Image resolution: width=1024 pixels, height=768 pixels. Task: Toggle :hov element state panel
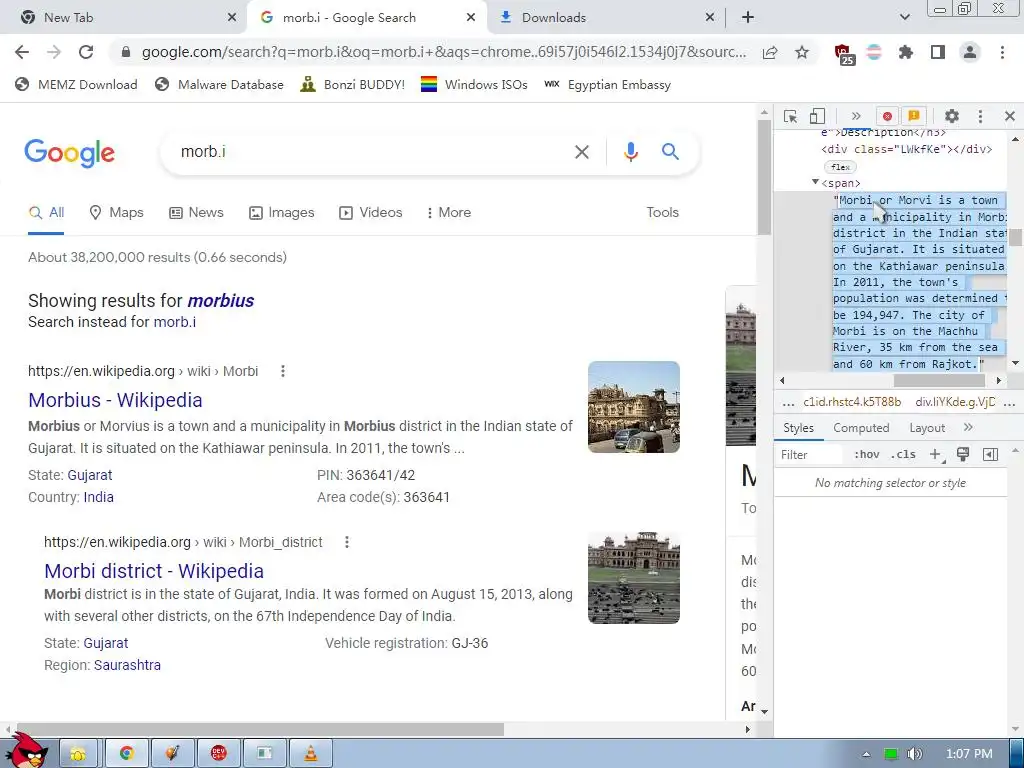coord(867,455)
